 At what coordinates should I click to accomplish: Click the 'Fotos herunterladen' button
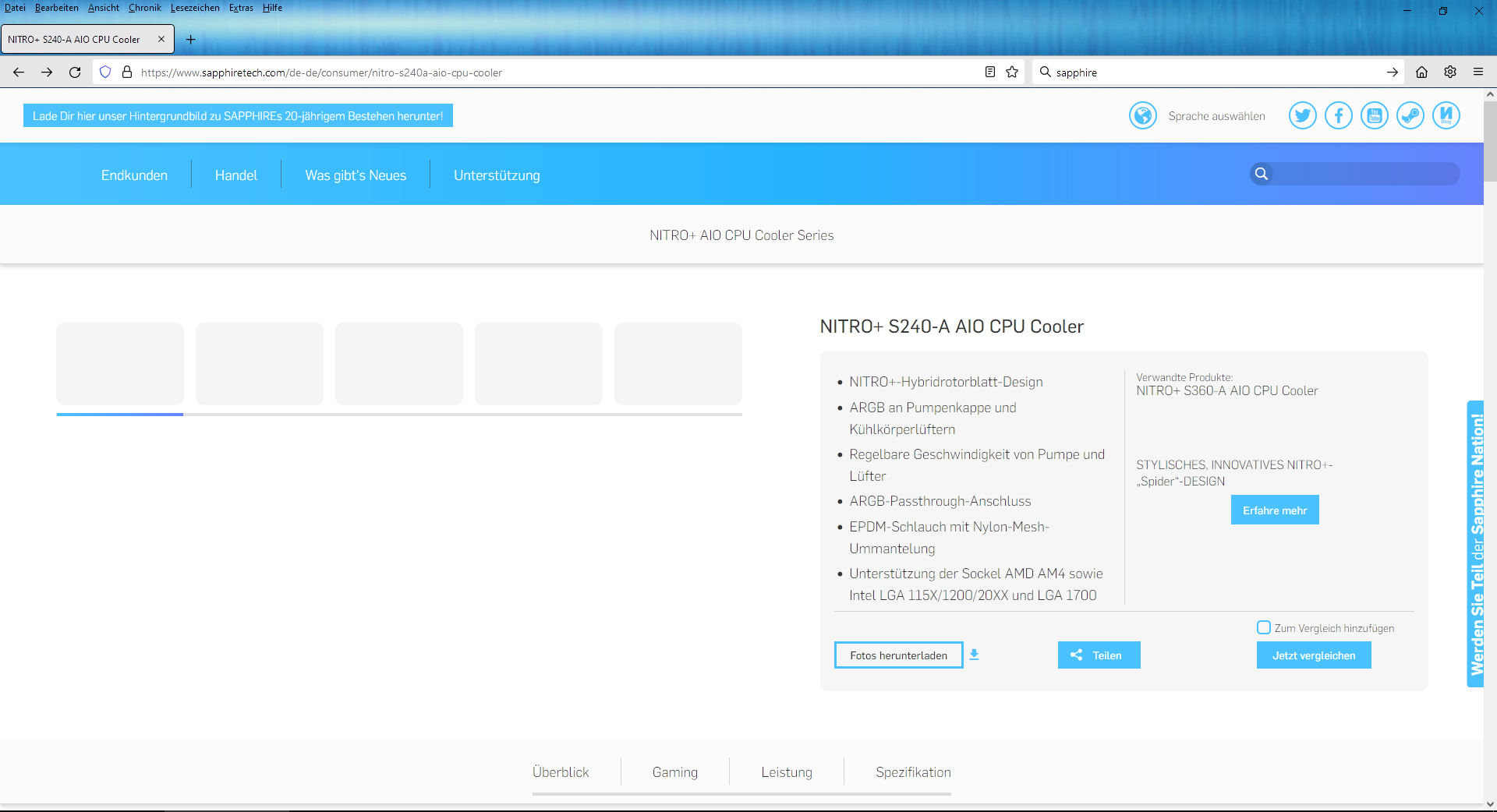(x=899, y=655)
